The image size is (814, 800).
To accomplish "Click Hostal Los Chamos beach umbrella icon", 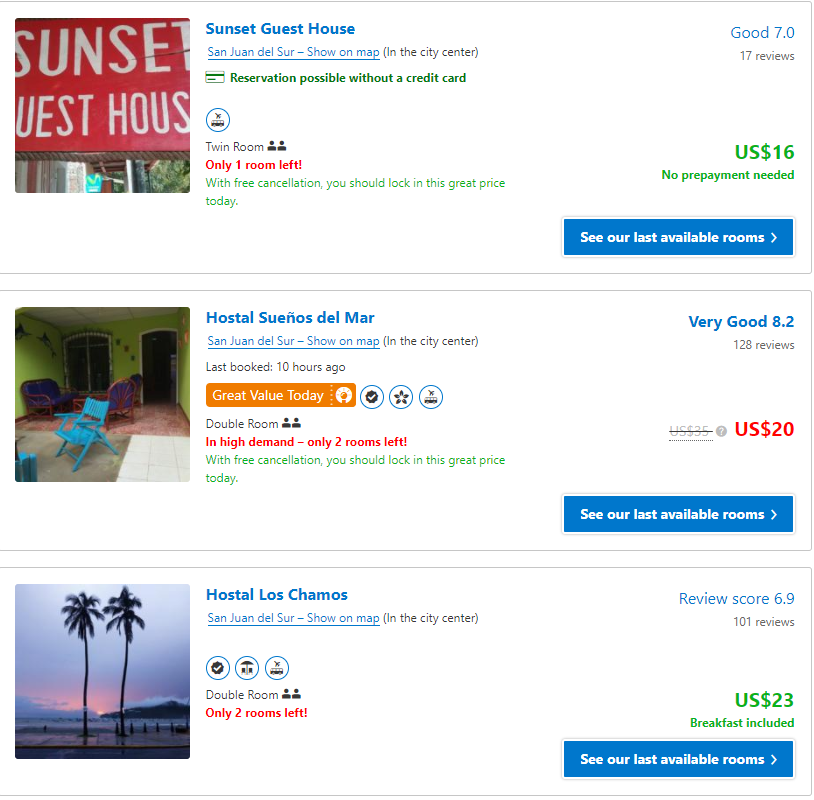I will pyautogui.click(x=247, y=667).
